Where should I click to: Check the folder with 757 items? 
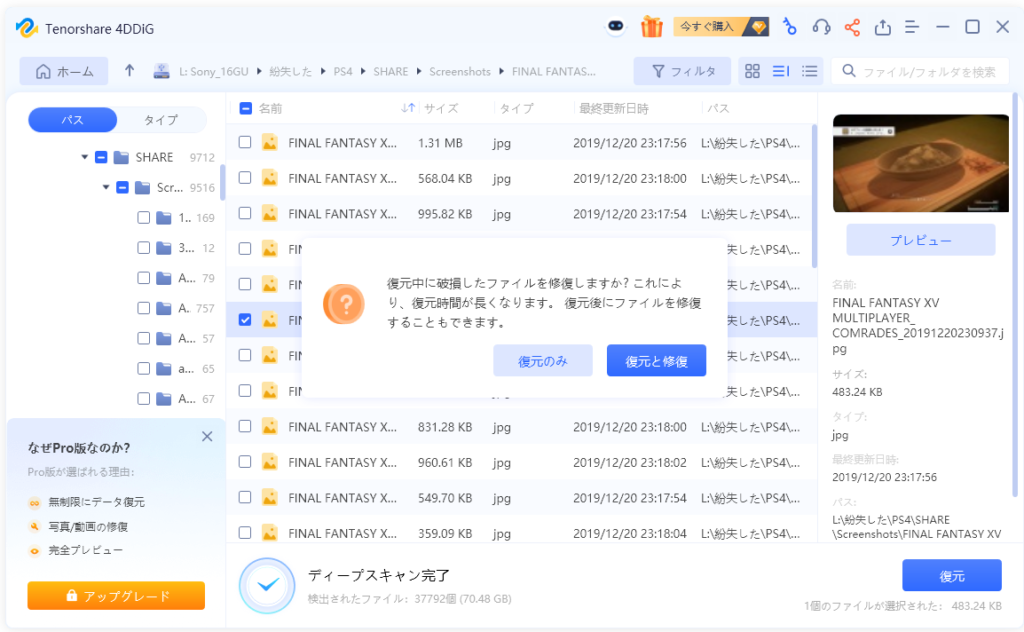click(x=144, y=308)
